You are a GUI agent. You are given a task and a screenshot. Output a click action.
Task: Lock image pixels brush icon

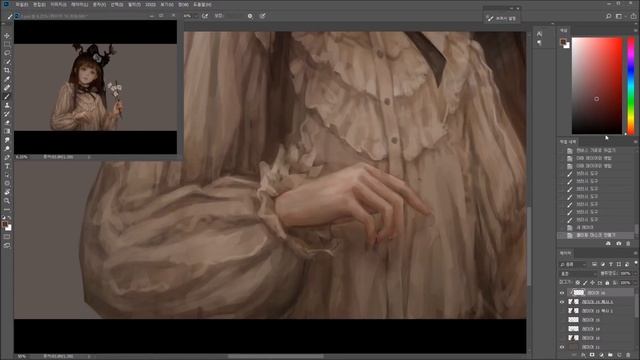585,282
